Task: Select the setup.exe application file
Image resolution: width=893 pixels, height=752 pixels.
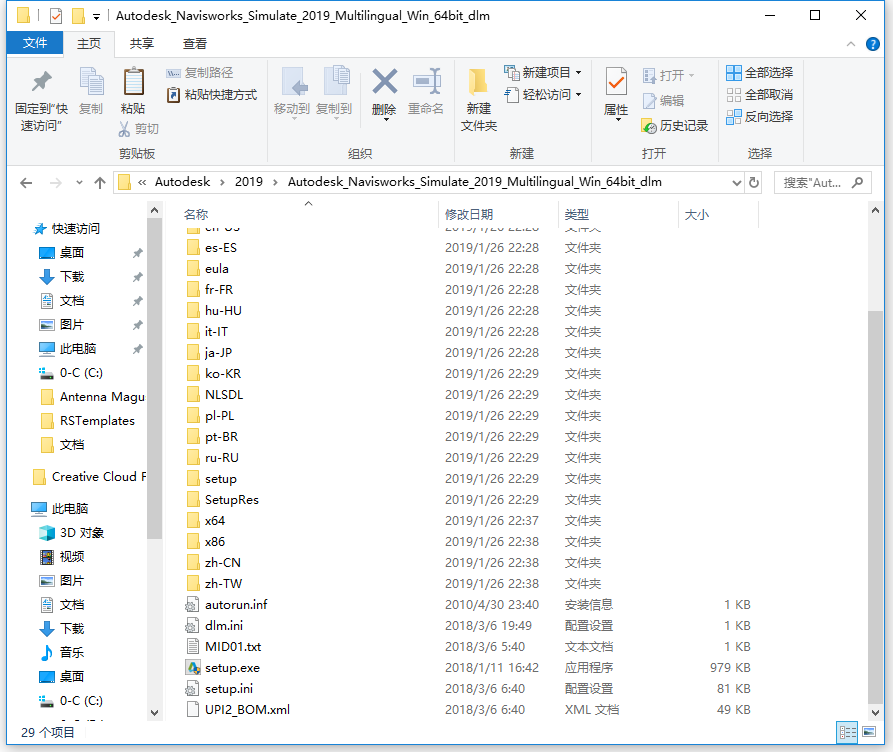Action: point(232,668)
